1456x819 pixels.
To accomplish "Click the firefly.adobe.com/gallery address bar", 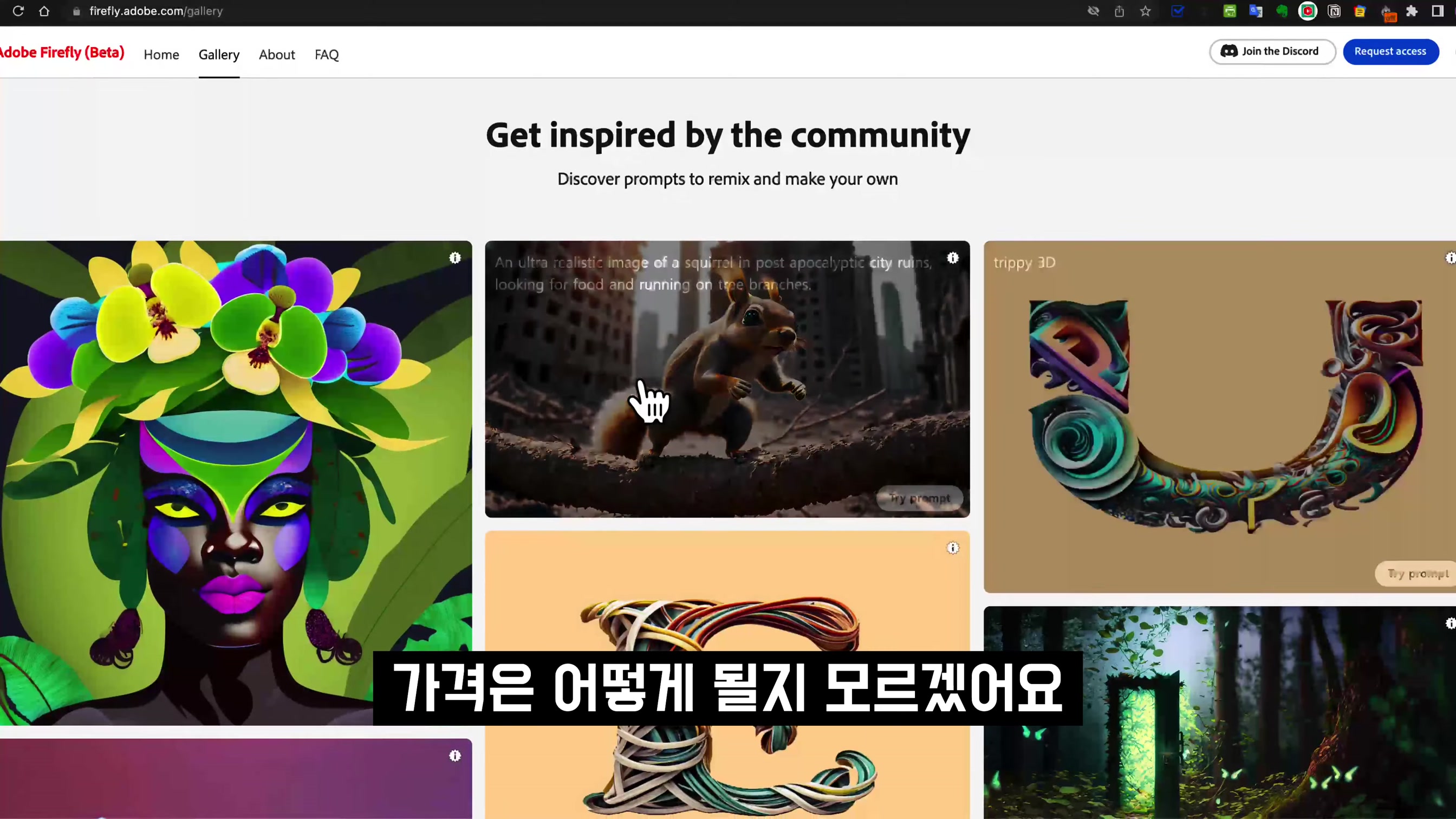I will pos(156,11).
